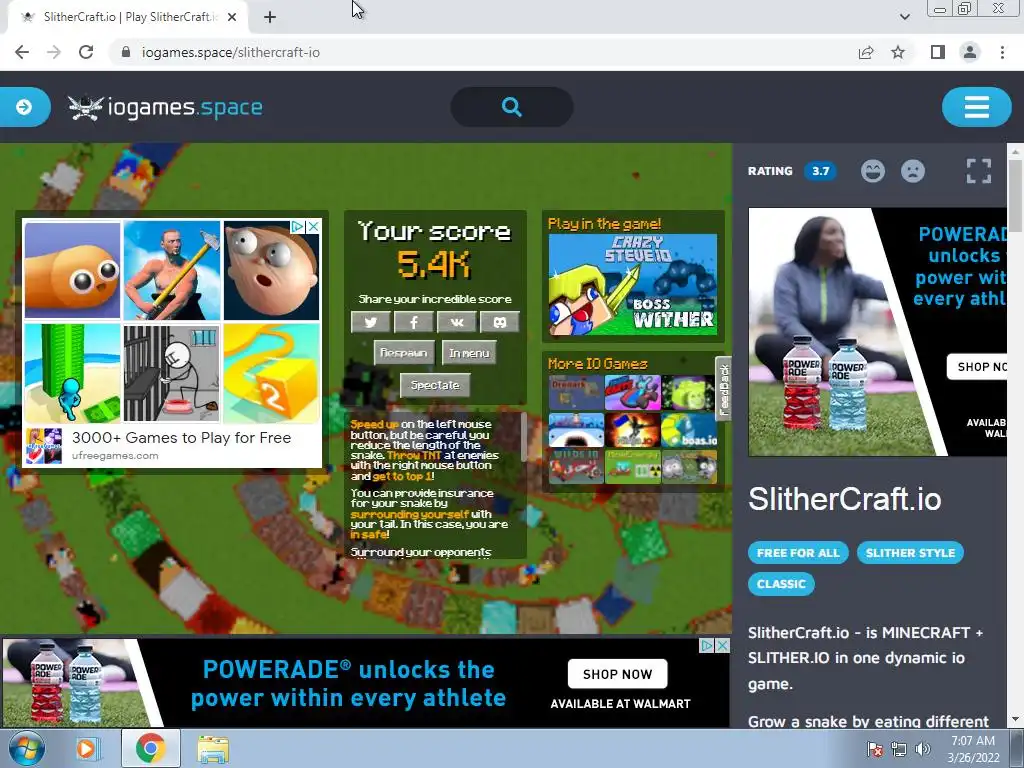Click the address bar URL field

(483, 52)
